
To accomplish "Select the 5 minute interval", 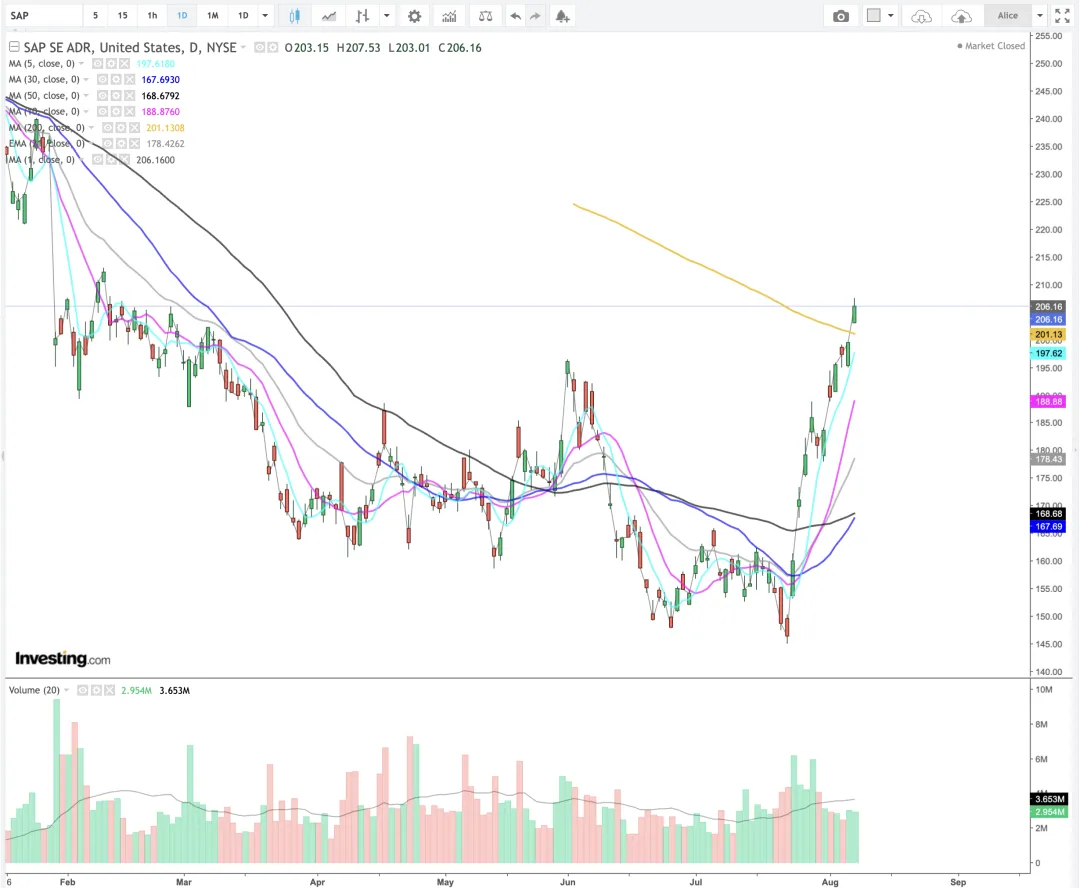I will click(95, 15).
